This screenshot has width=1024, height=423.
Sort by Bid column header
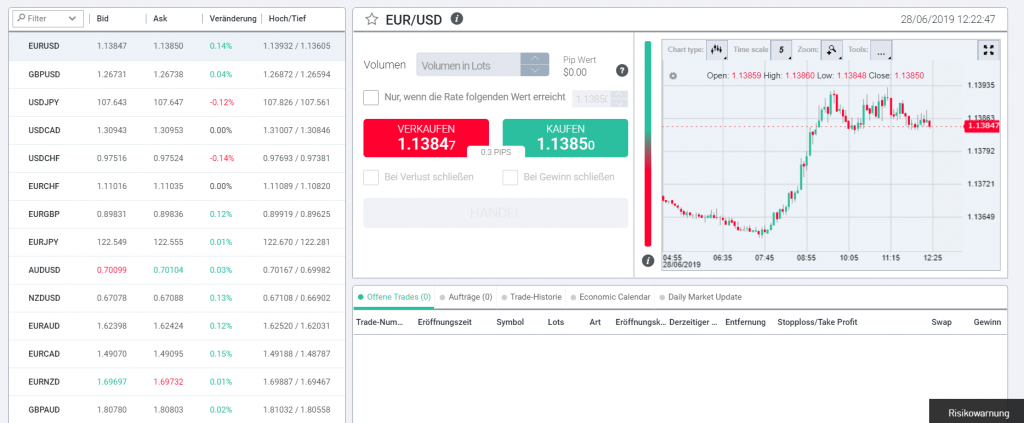(103, 19)
